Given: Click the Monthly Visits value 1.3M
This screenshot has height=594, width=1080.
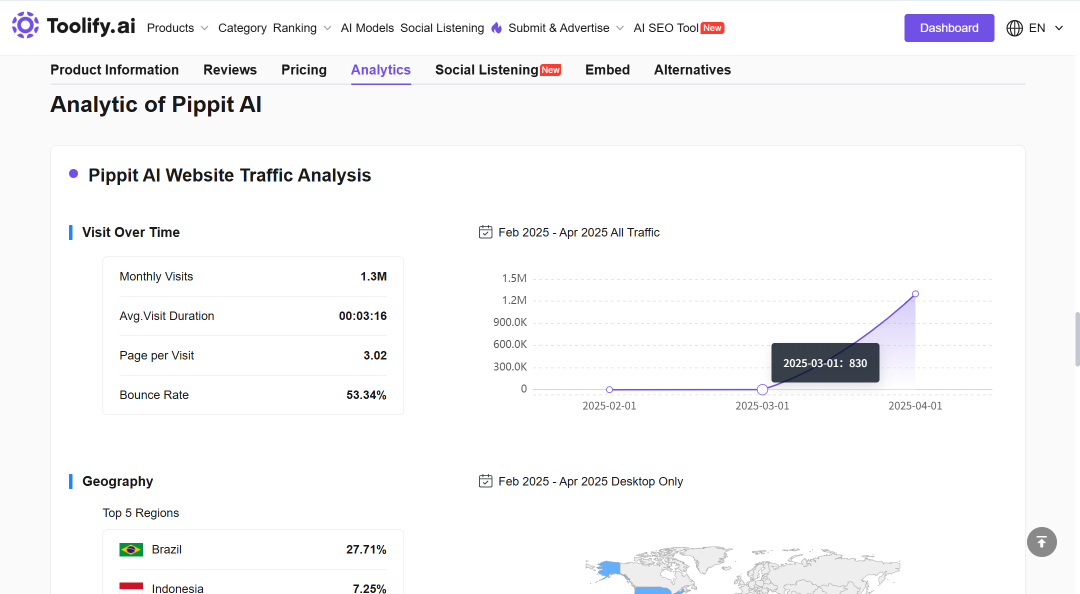Looking at the screenshot, I should [373, 276].
